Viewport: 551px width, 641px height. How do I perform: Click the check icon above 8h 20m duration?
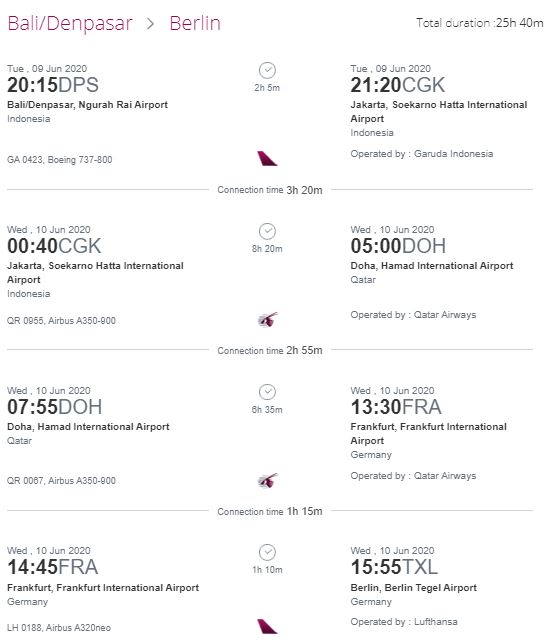(x=267, y=231)
